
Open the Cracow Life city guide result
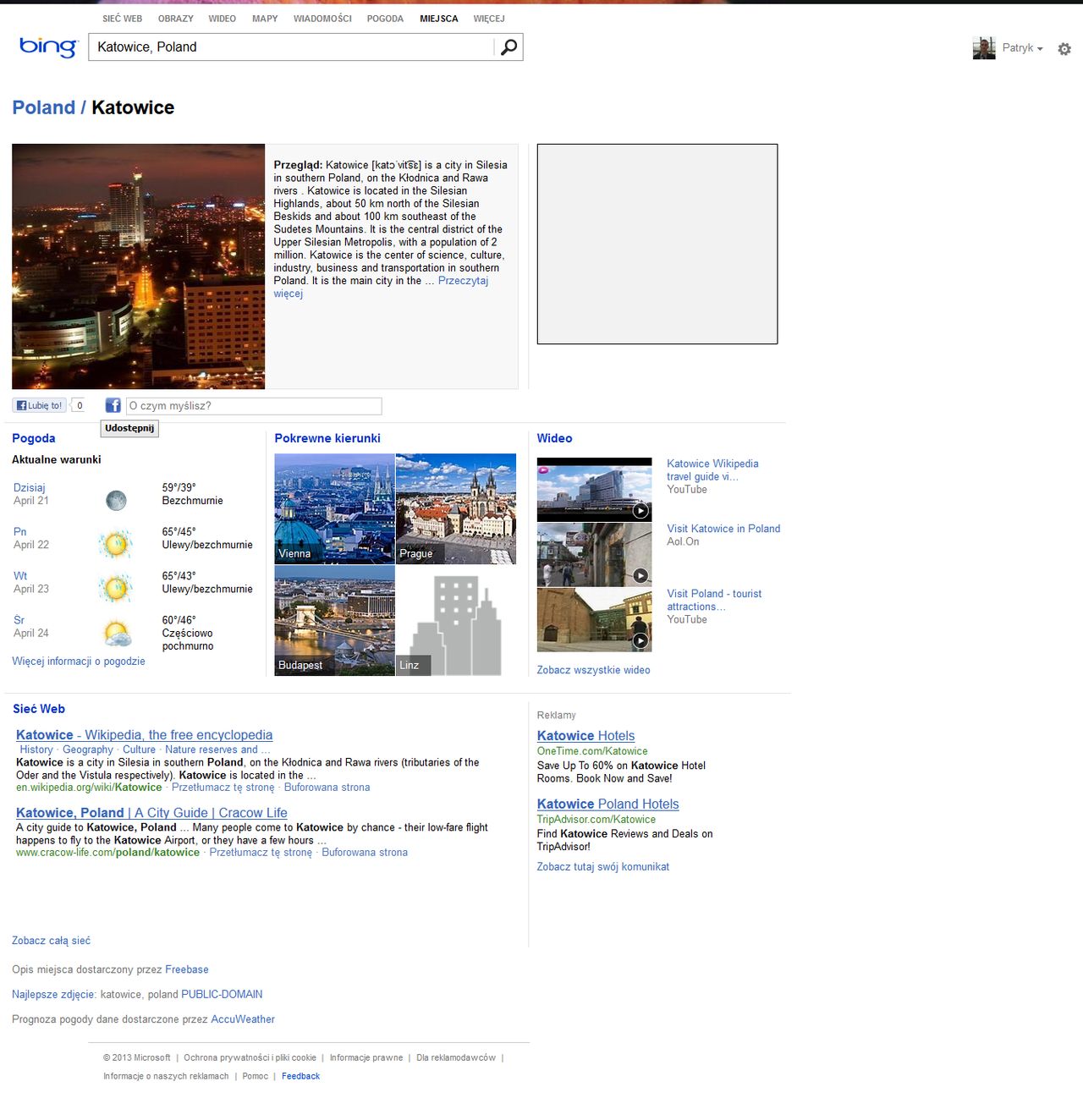[x=151, y=813]
